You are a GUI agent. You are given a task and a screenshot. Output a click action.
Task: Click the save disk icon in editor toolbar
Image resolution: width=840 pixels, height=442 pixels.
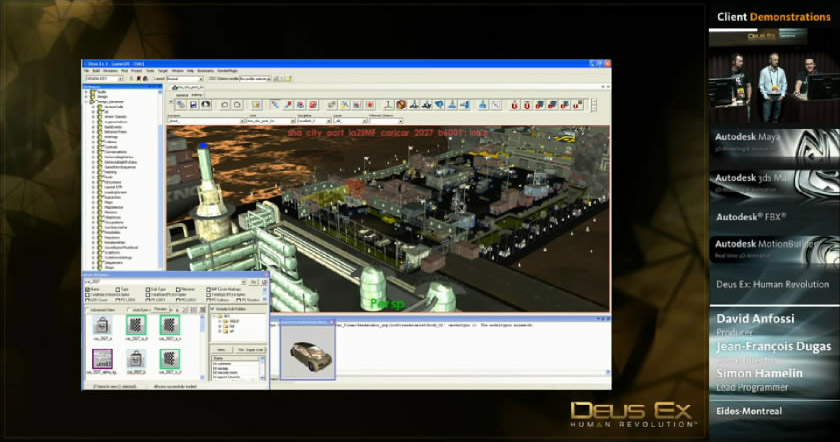[193, 104]
